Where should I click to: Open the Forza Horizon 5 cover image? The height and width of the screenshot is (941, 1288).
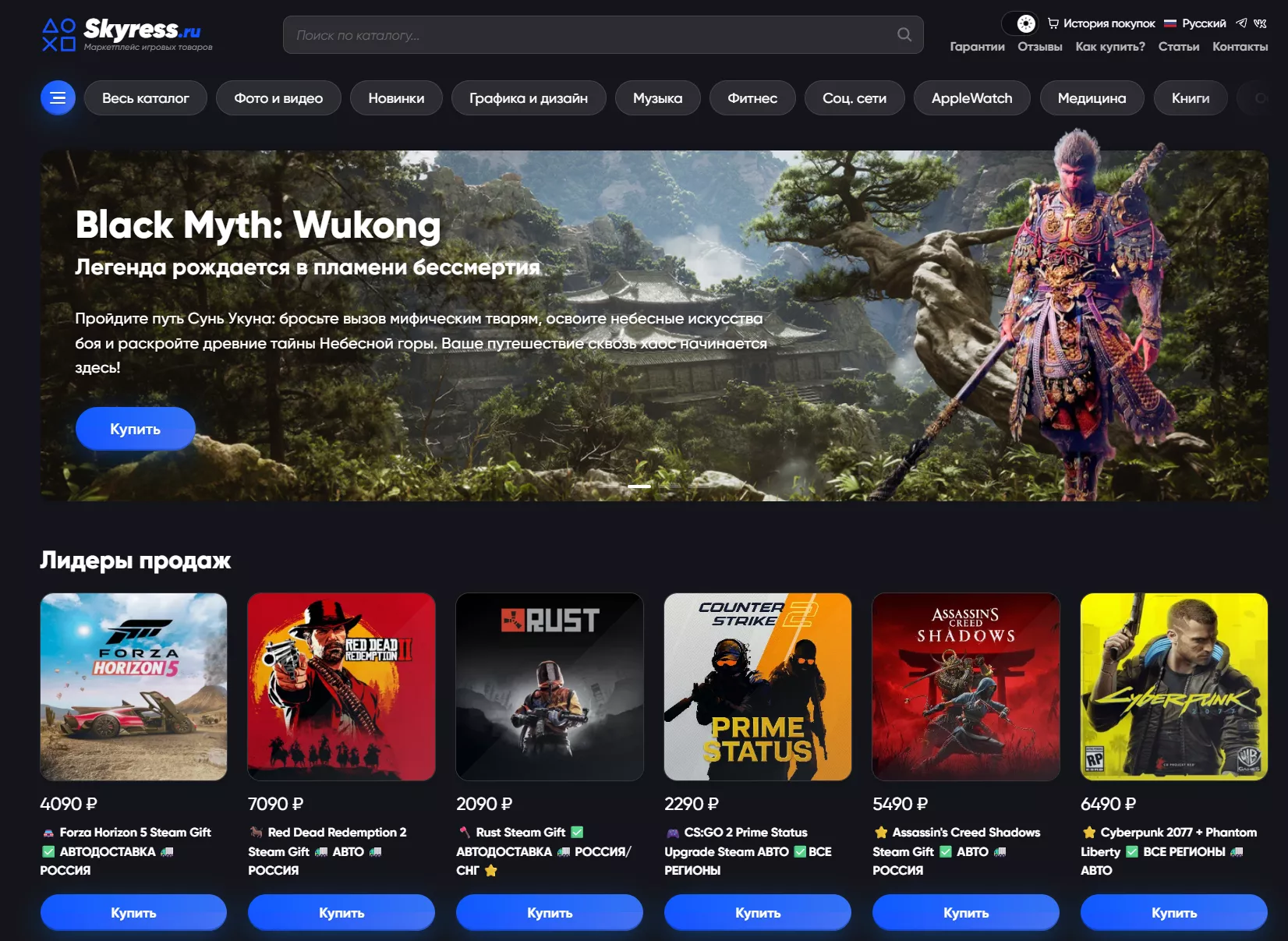tap(134, 687)
